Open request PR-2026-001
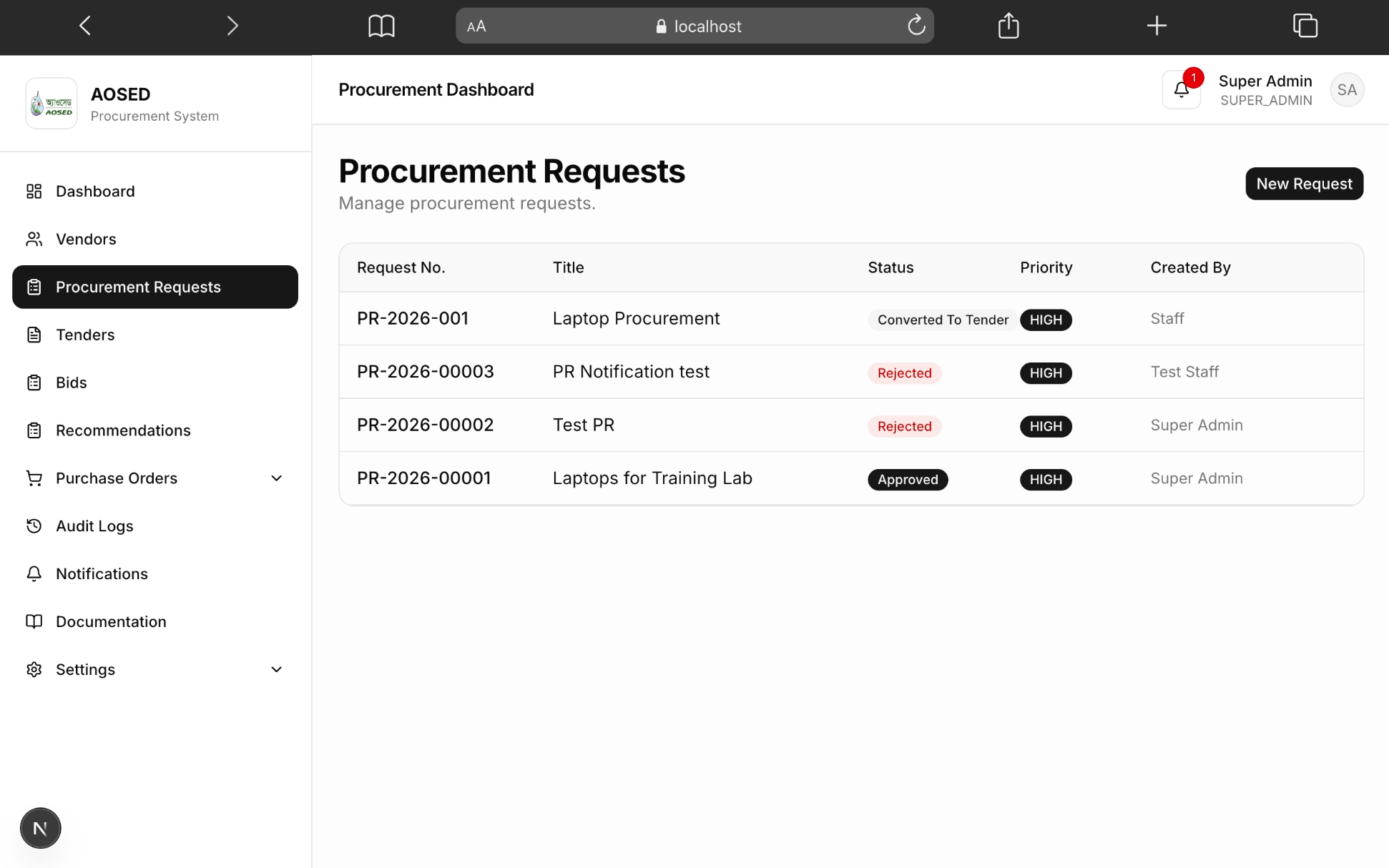 (413, 319)
